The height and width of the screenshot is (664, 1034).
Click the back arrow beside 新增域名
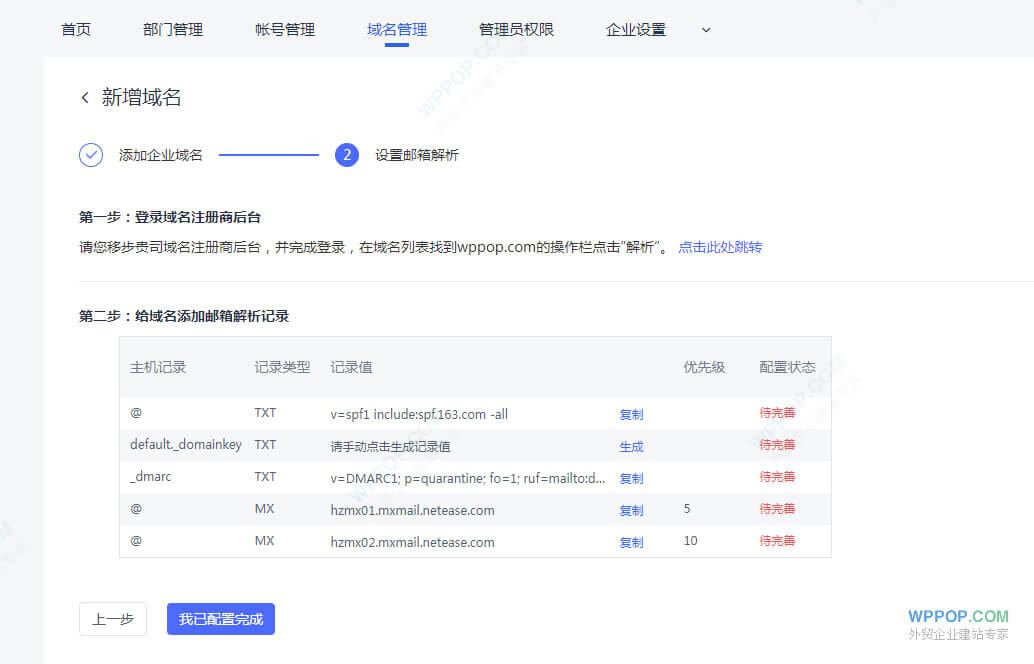point(86,96)
